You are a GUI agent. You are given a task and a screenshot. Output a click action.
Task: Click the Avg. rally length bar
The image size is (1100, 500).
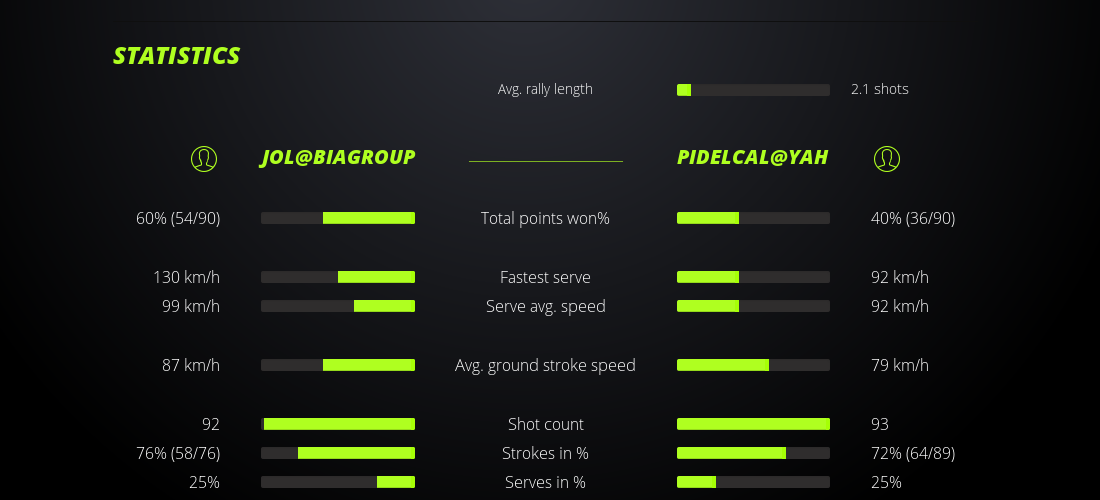(753, 90)
